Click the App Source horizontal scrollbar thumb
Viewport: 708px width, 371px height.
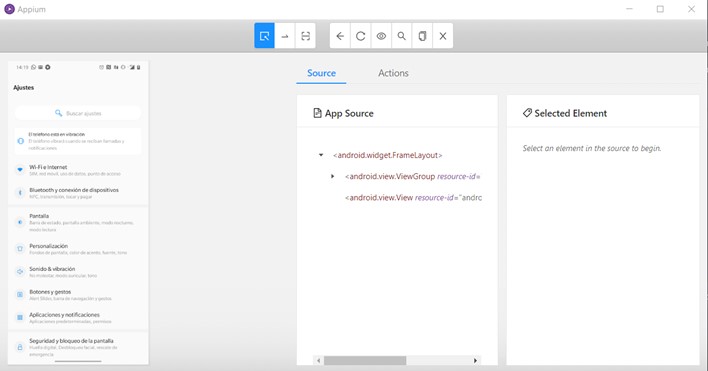coord(365,360)
